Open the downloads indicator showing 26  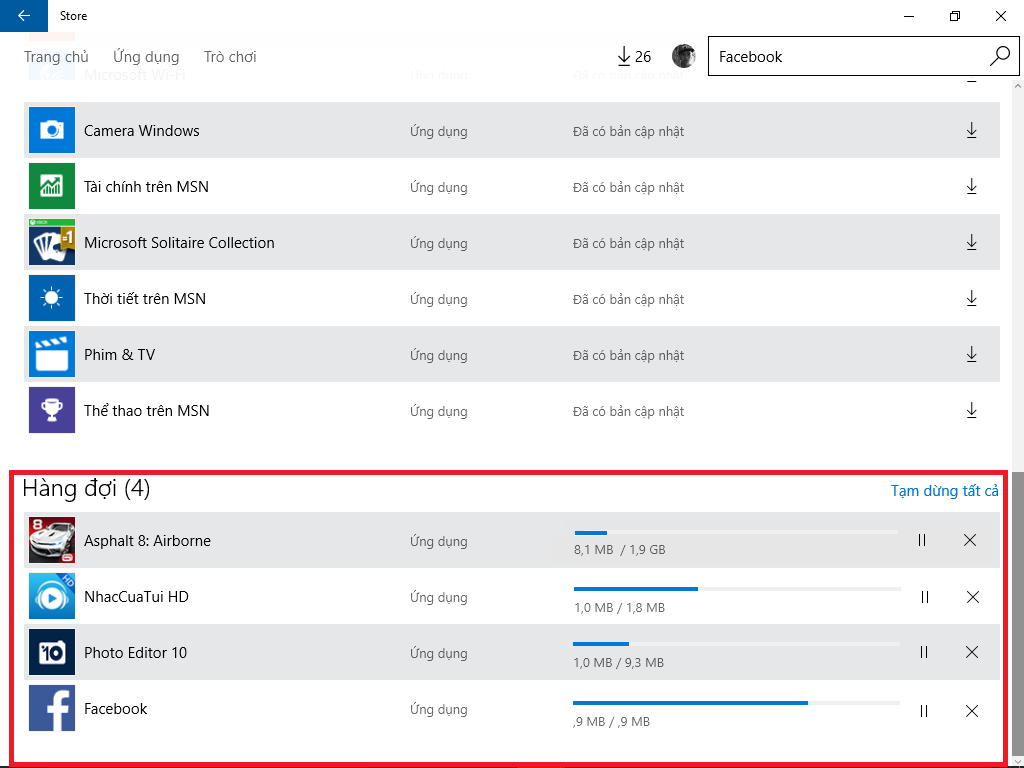click(x=633, y=57)
